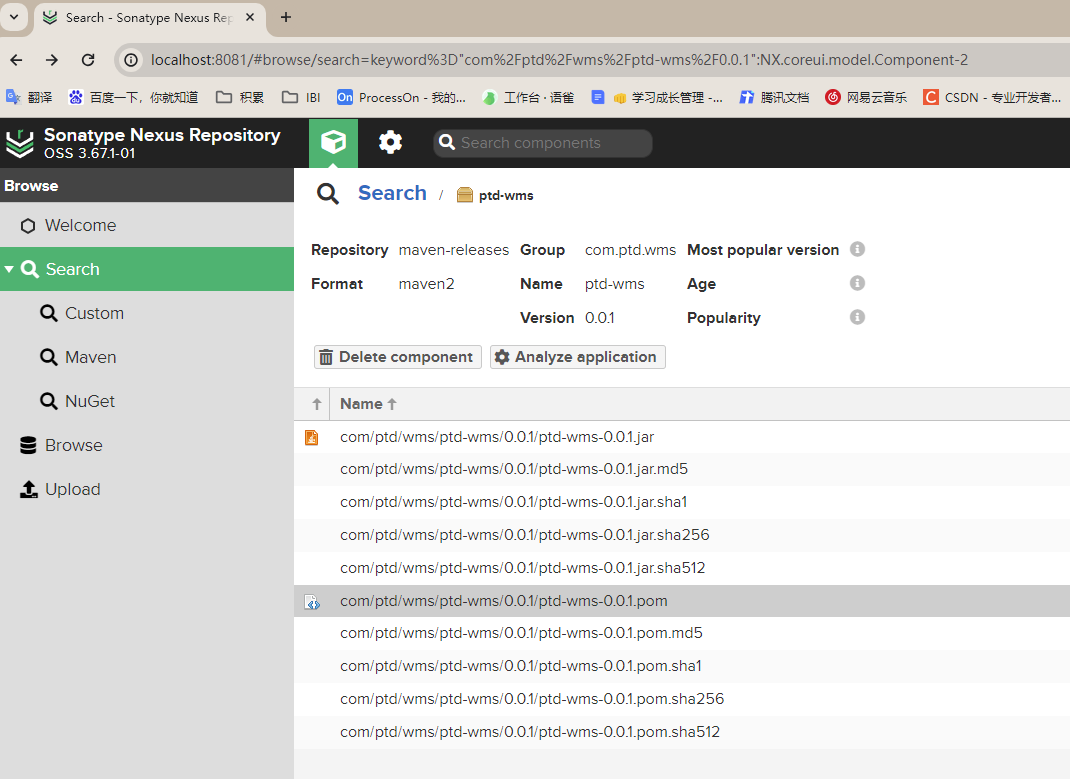Click the info icon next to Popularity
The image size is (1070, 779).
pos(857,317)
